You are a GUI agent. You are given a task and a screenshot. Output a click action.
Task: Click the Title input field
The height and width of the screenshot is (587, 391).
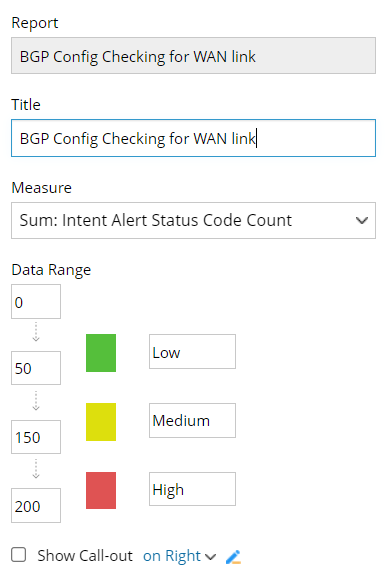(x=193, y=138)
